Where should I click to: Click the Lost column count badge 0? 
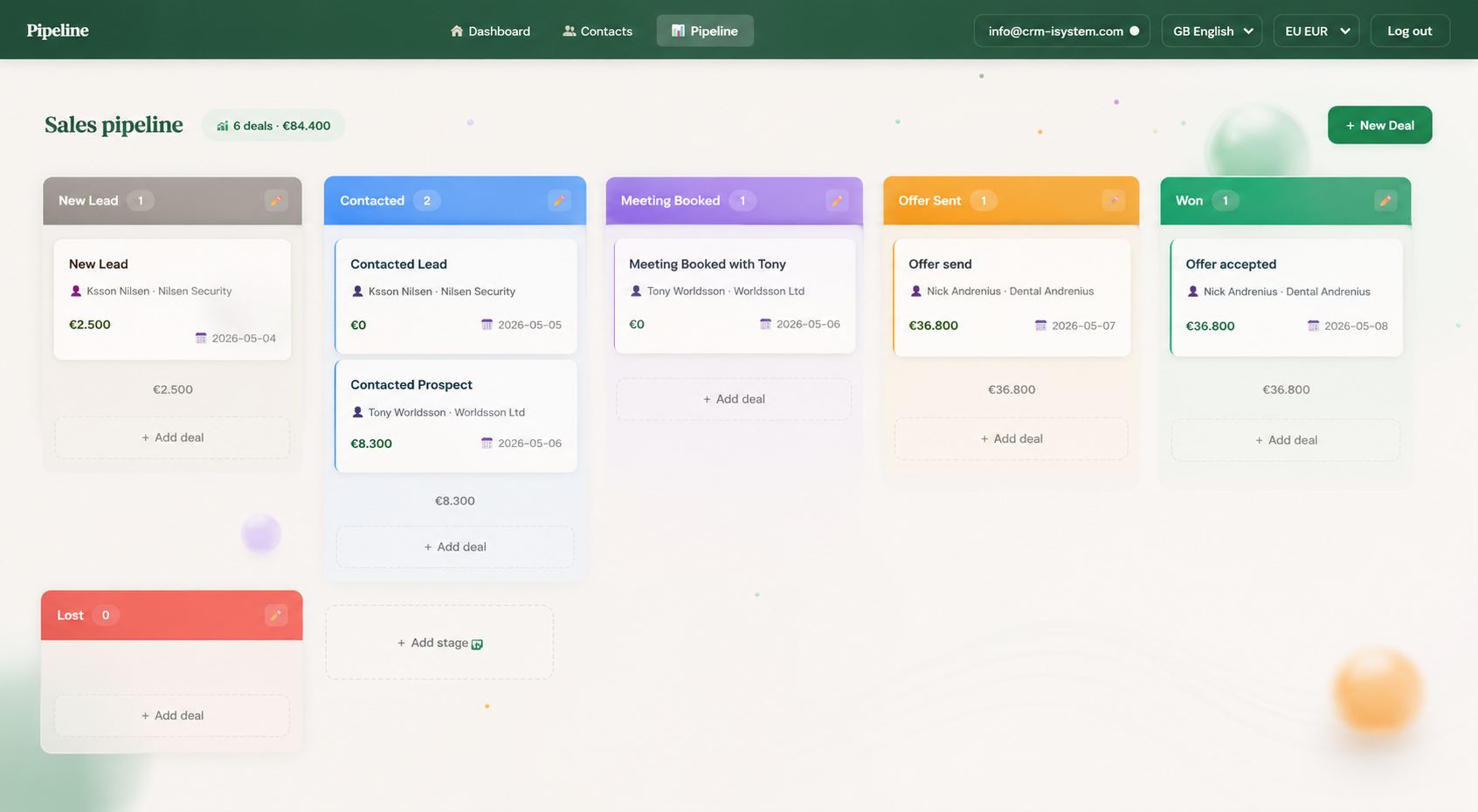106,616
